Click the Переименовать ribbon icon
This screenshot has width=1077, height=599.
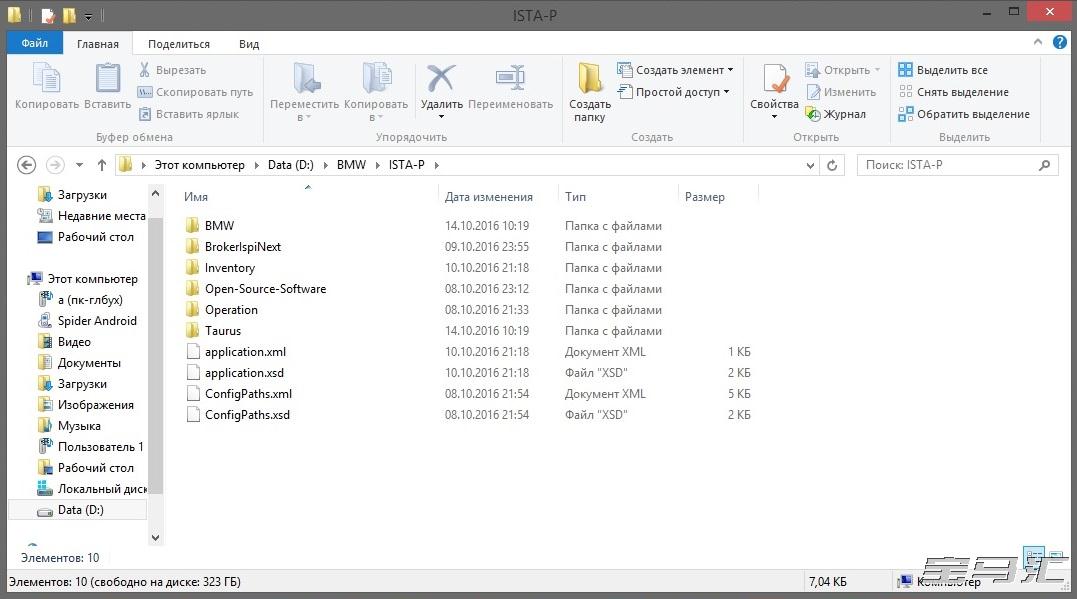coord(510,78)
